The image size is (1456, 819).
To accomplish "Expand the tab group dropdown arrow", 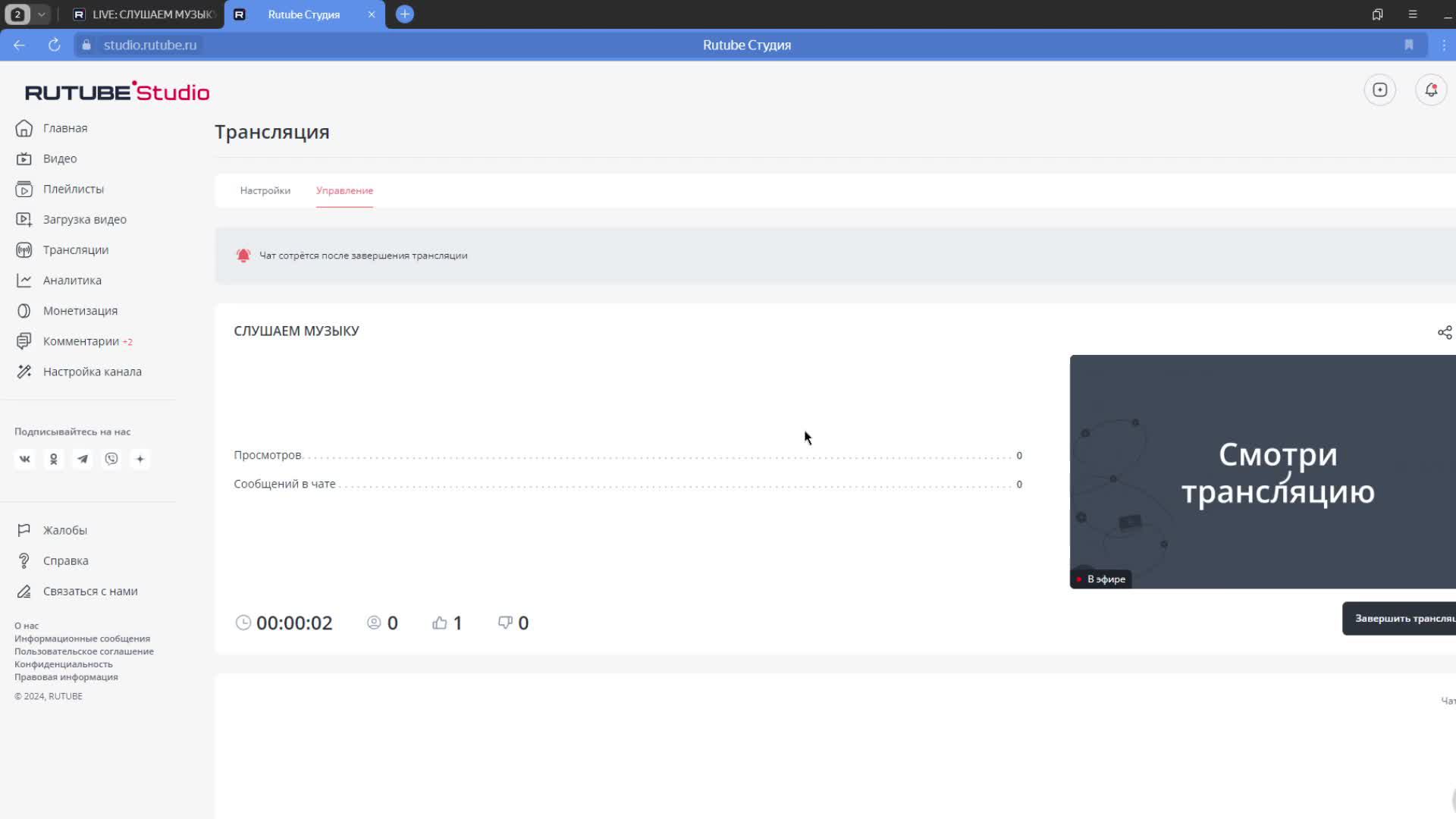I will pyautogui.click(x=42, y=14).
